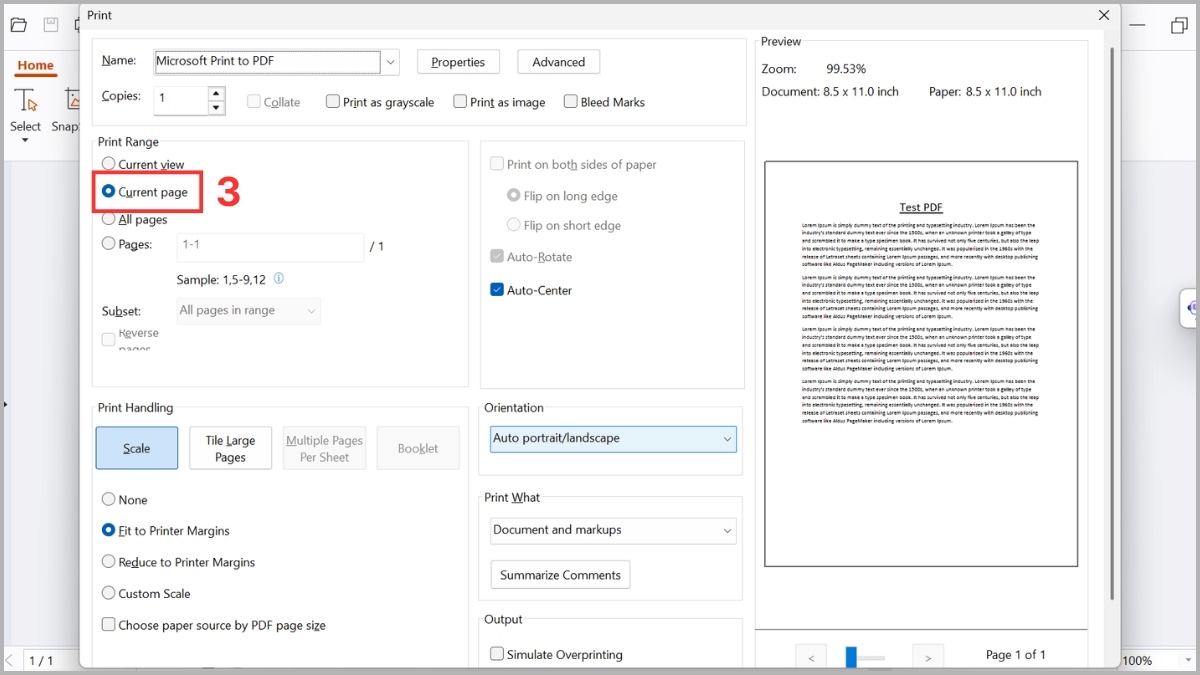1200x675 pixels.
Task: Disable the Auto-Center checkbox
Action: coord(496,289)
